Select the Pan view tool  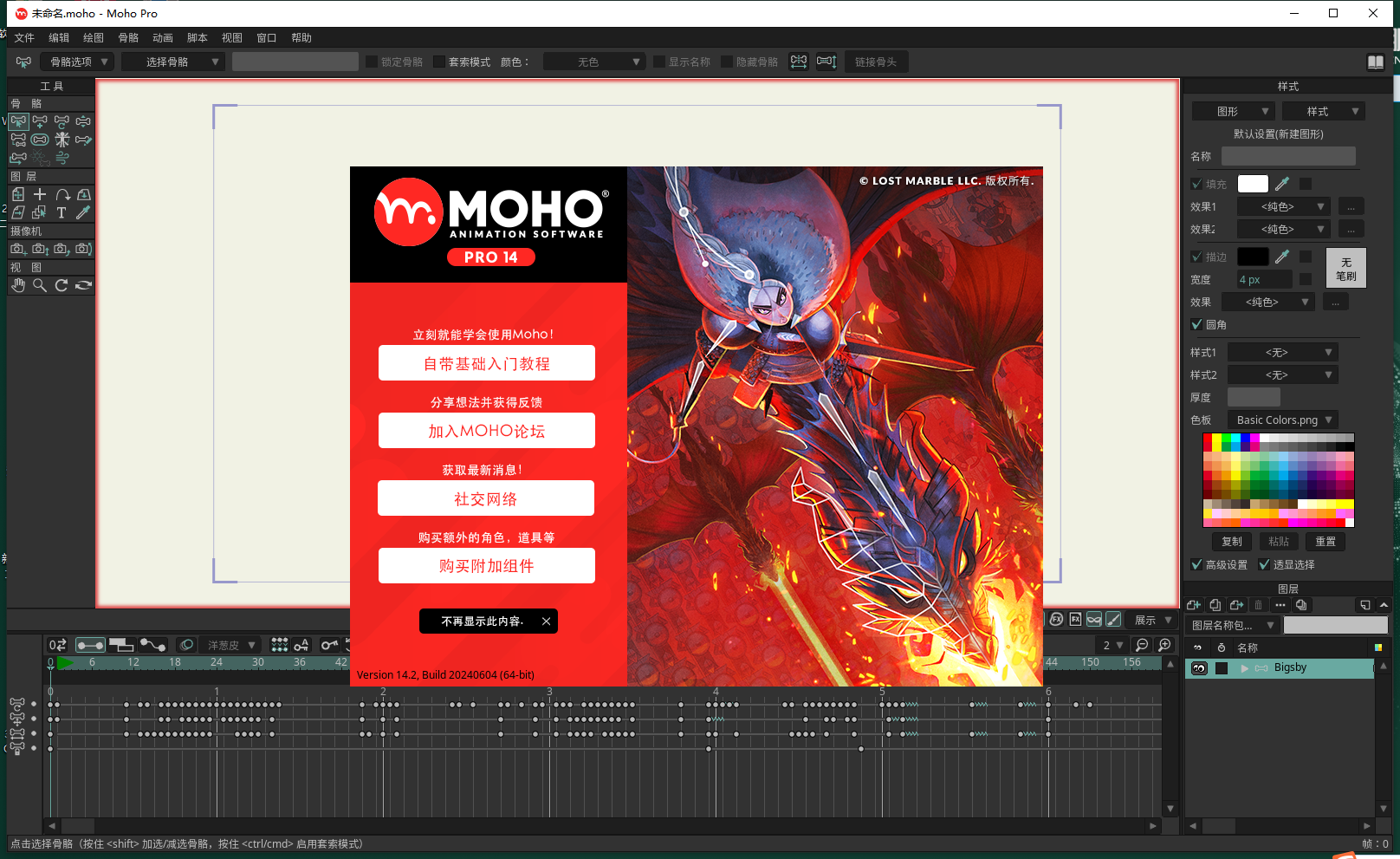pyautogui.click(x=18, y=284)
